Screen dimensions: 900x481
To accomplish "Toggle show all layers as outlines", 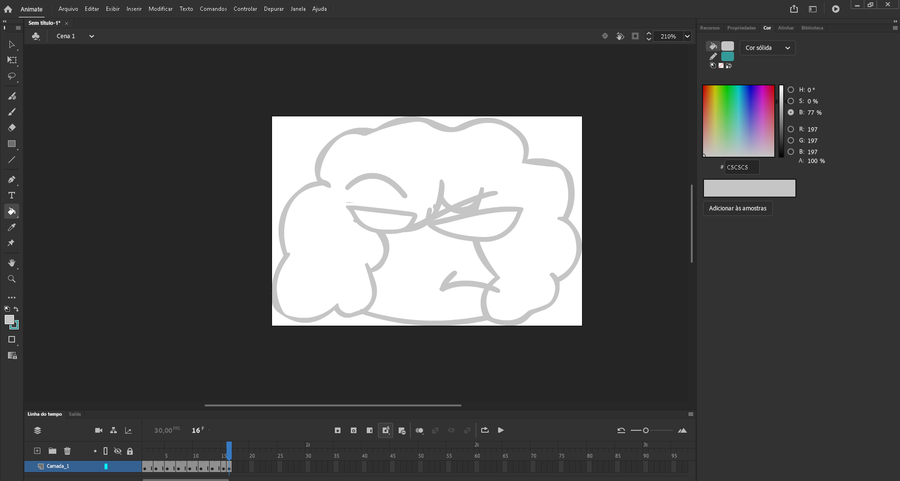I will pos(106,451).
